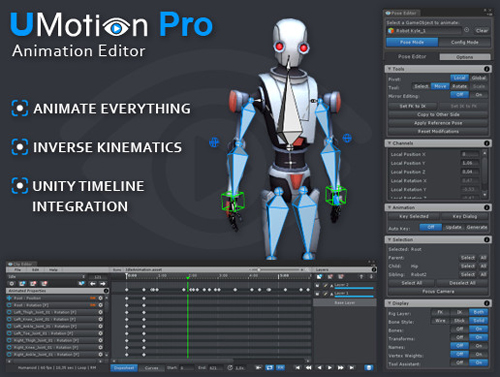Click the previous keyframe left-arrow icon

[x=93, y=284]
